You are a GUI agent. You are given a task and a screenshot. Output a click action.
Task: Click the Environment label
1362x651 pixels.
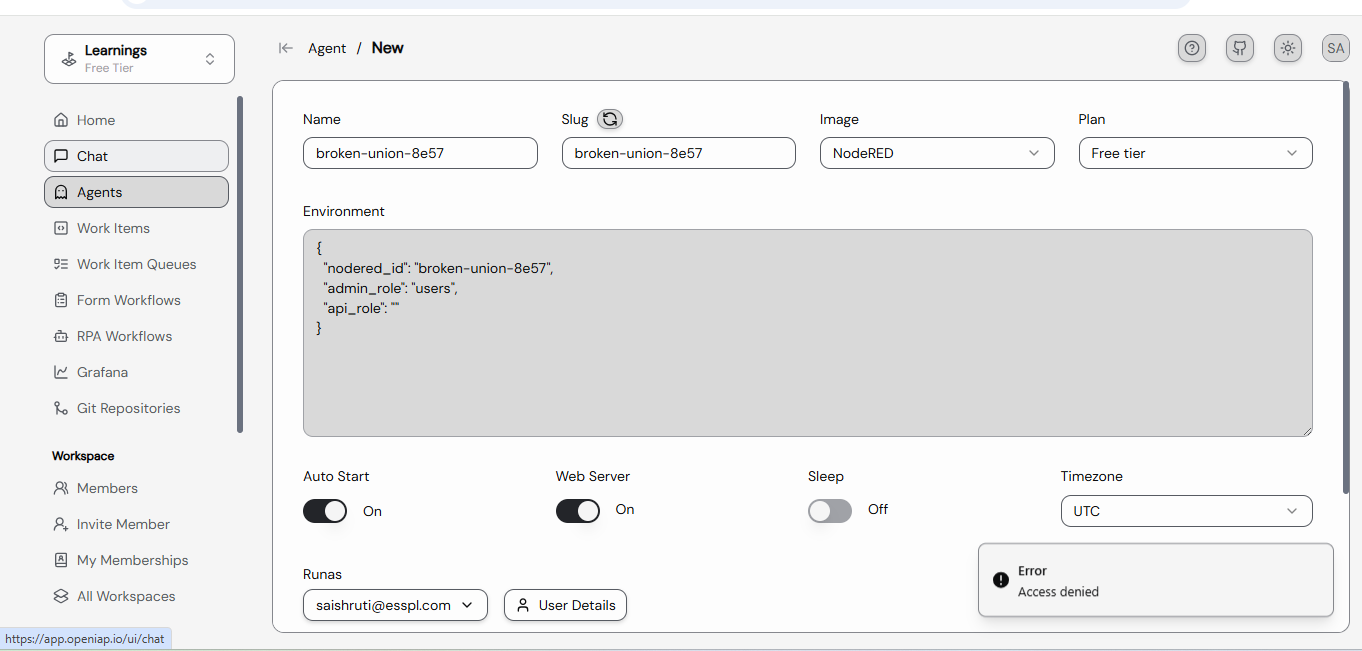point(344,211)
